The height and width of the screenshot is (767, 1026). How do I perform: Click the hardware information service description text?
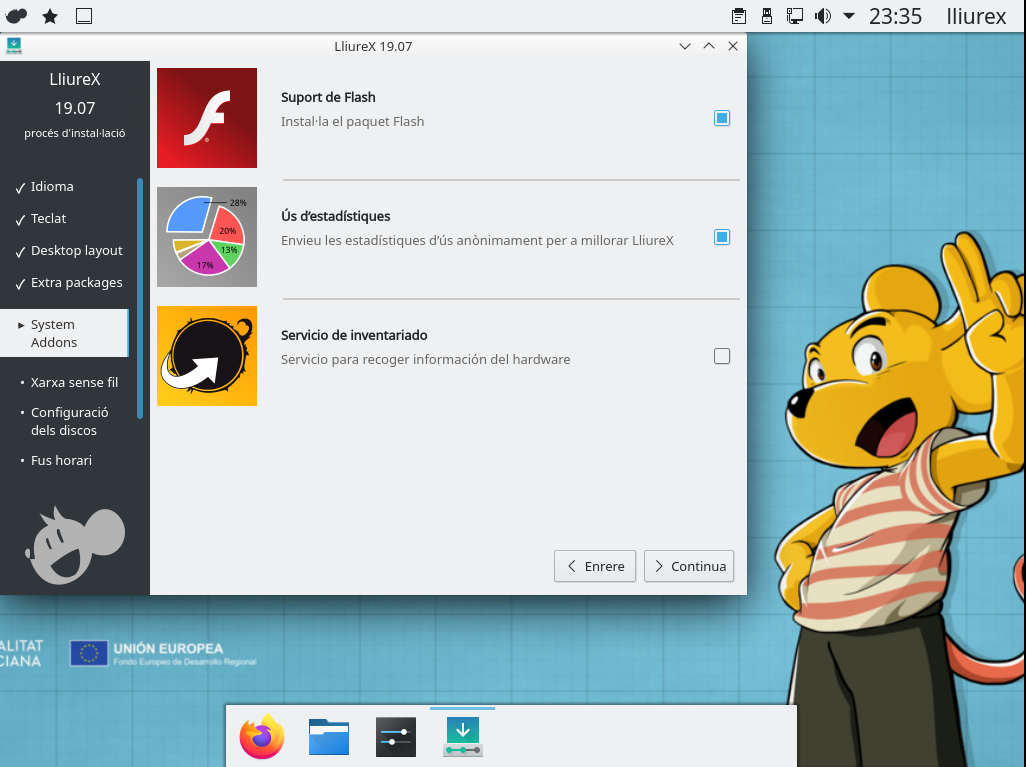coord(425,360)
